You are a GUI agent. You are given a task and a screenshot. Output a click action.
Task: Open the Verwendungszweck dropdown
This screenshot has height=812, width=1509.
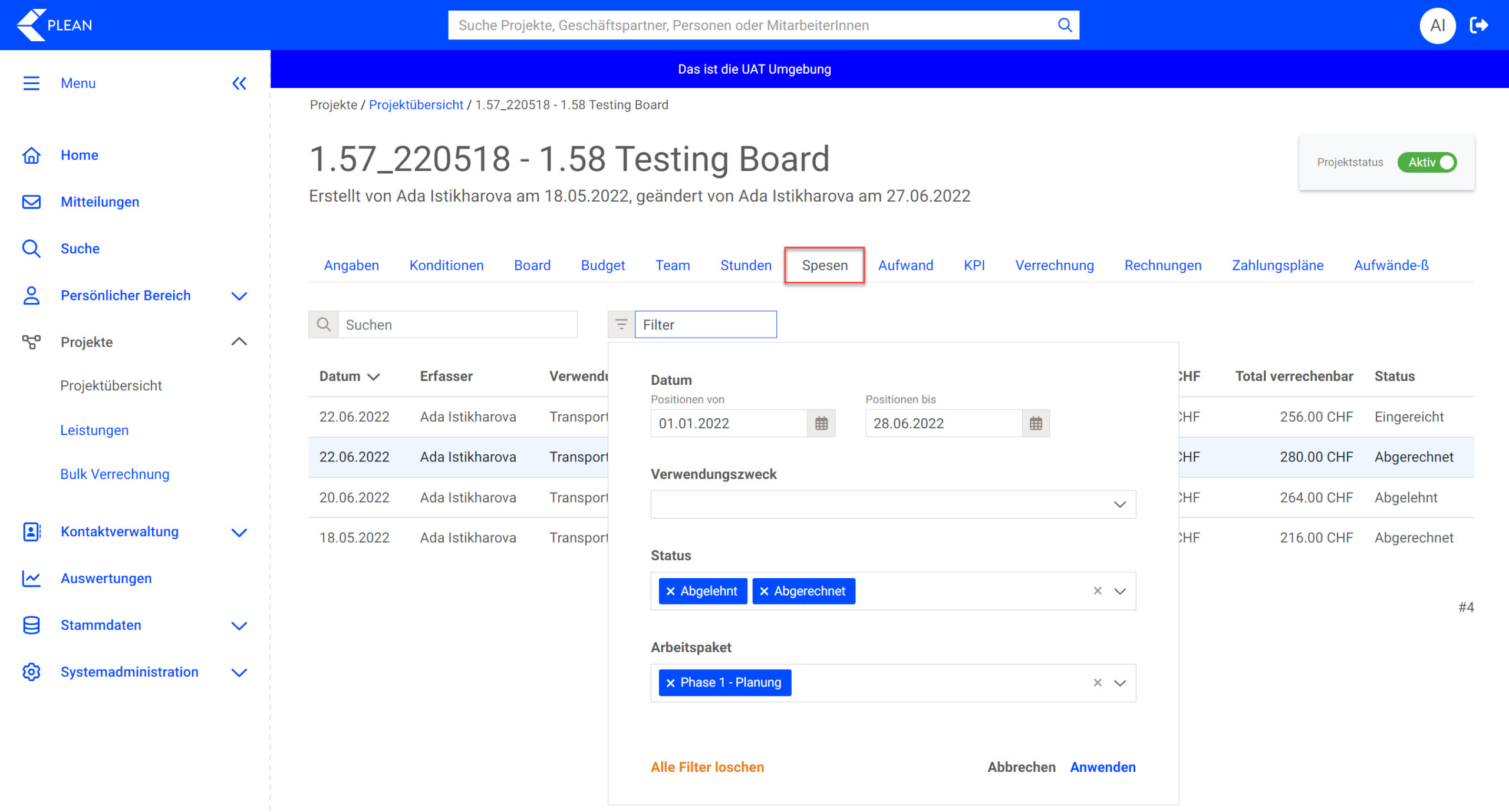pyautogui.click(x=1119, y=504)
